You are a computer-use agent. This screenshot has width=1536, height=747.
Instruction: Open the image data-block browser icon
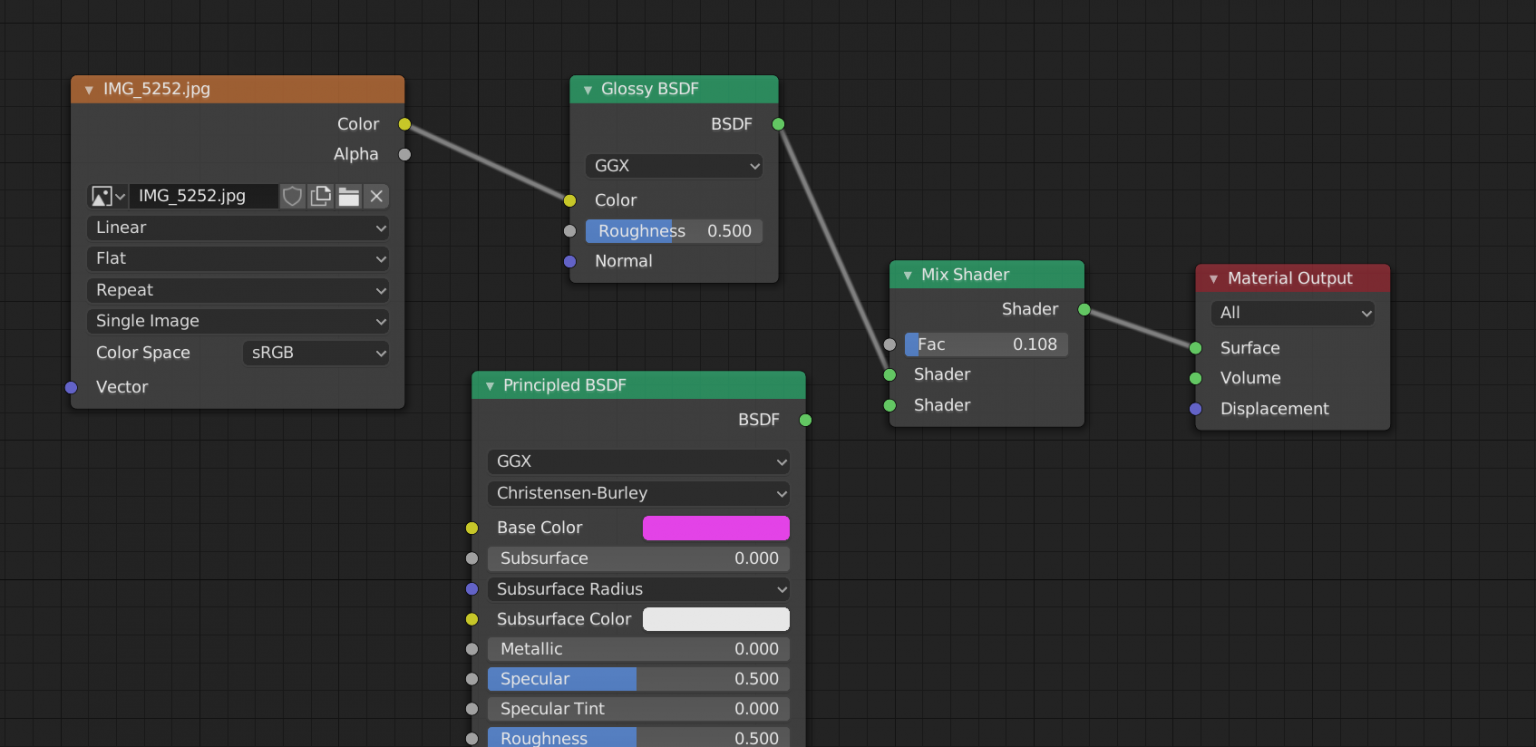(106, 196)
